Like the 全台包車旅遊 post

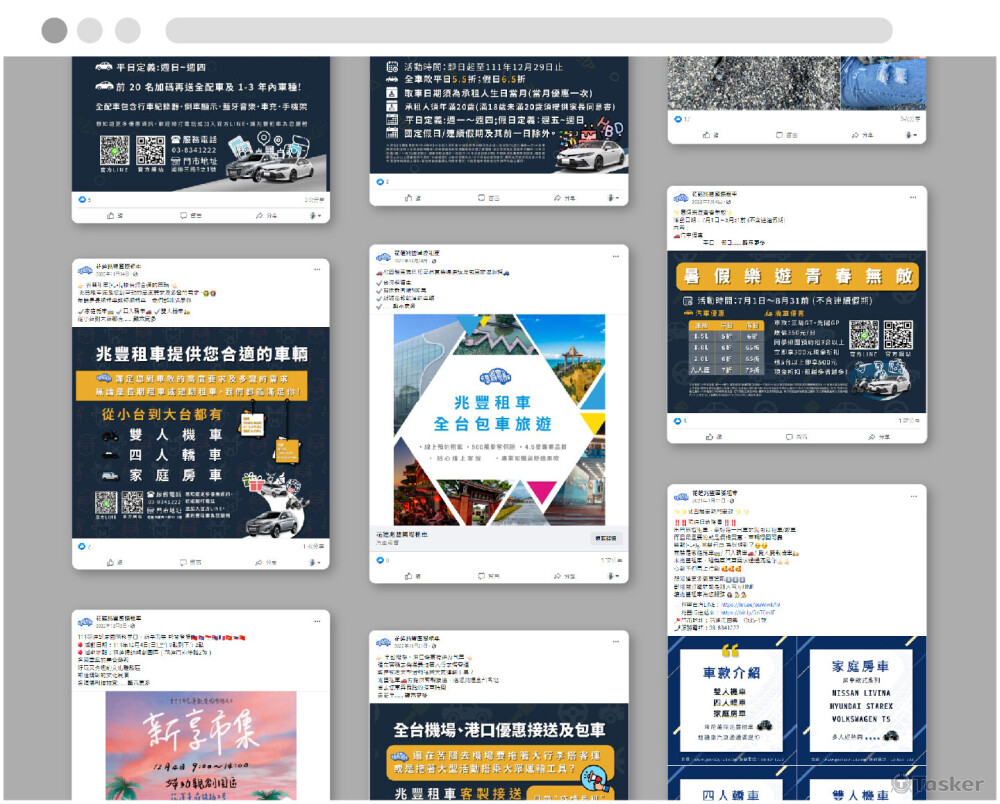413,576
